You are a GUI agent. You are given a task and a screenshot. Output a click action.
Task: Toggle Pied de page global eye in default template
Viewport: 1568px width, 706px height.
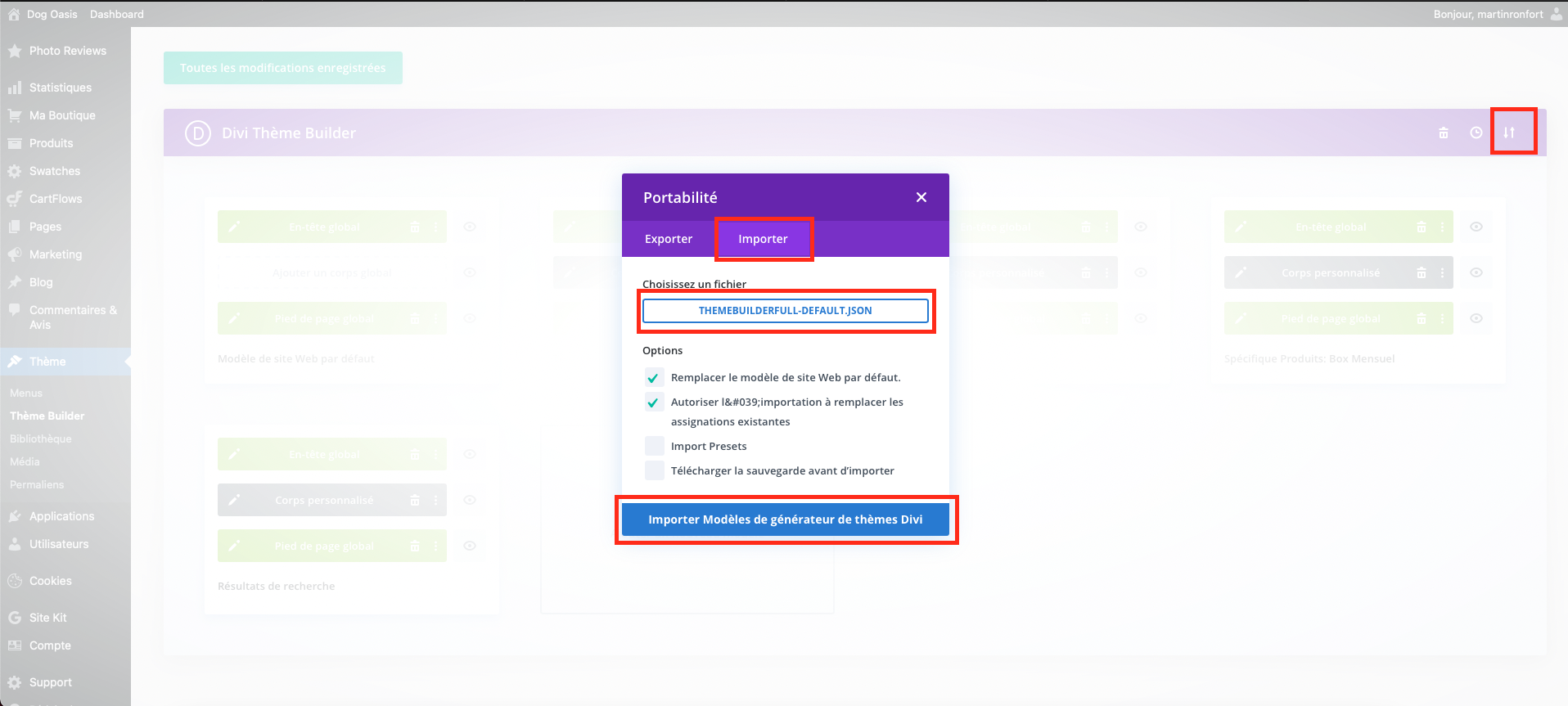470,318
